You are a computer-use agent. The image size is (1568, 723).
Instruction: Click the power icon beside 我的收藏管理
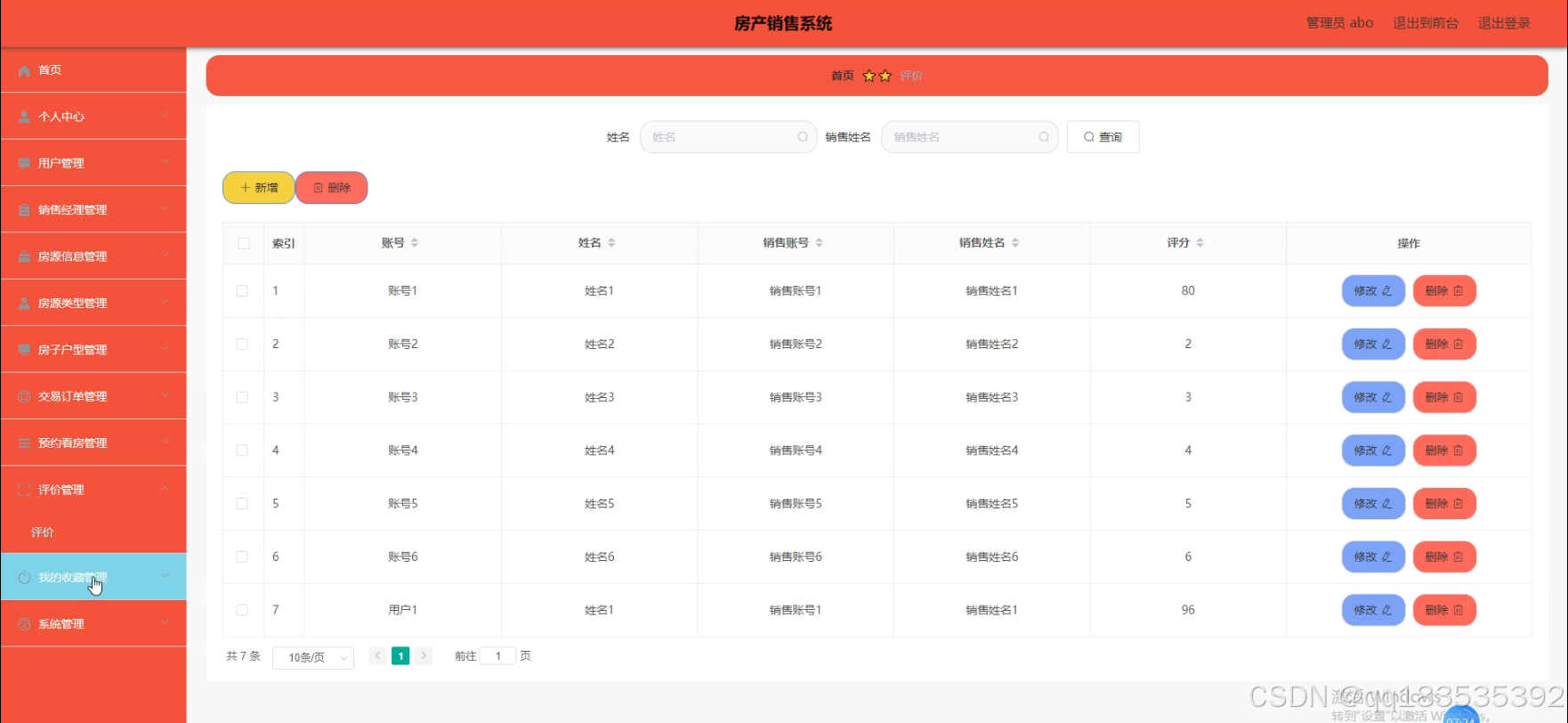[x=24, y=578]
